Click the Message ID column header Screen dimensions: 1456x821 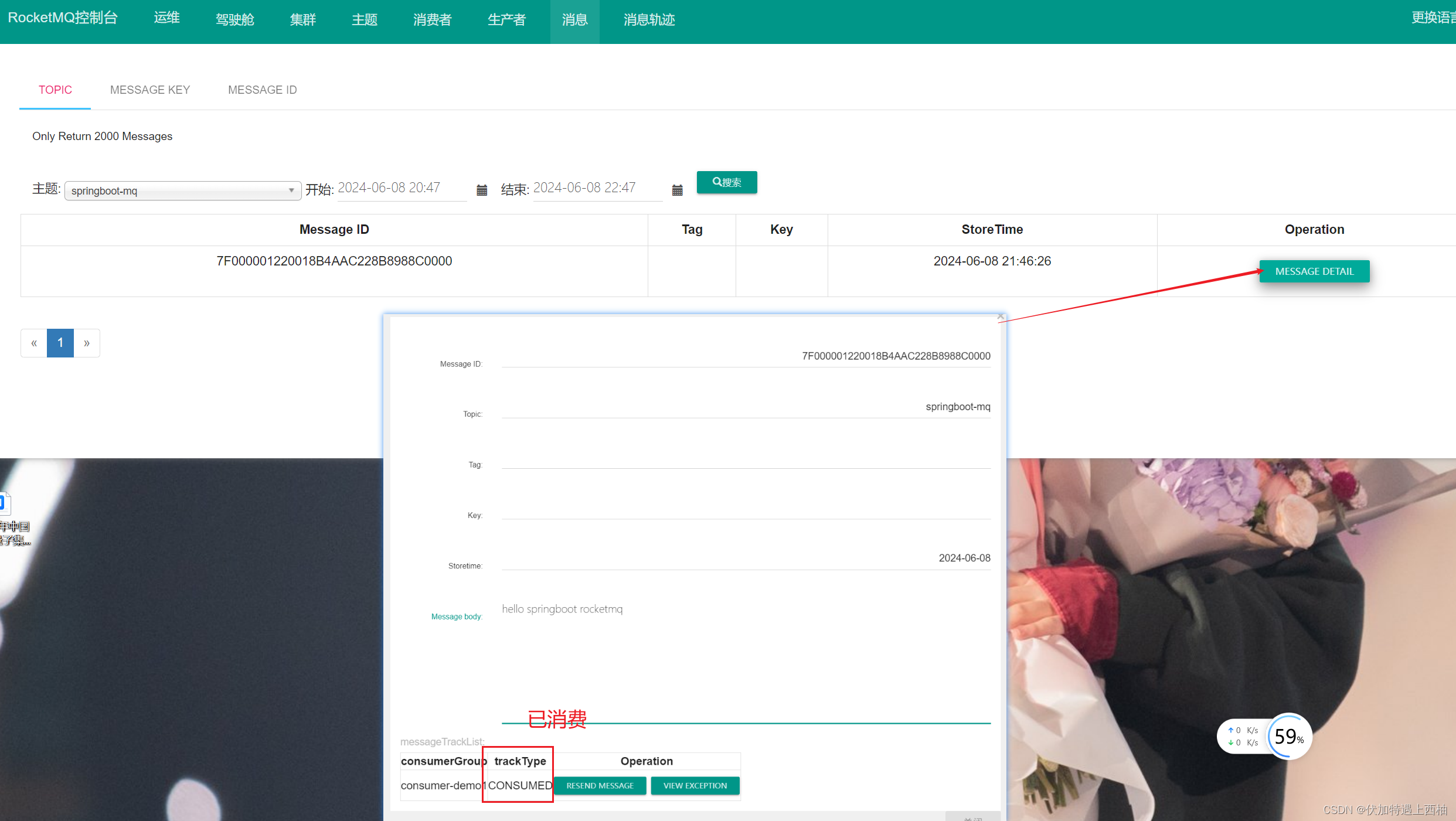point(334,230)
